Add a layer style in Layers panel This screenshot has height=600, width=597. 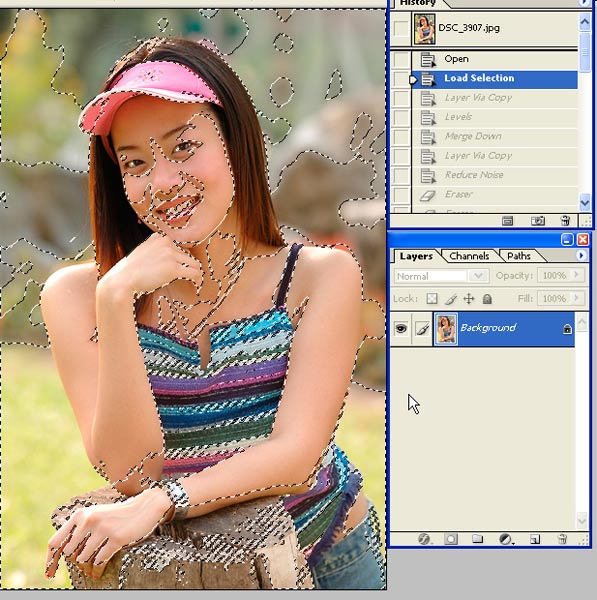pyautogui.click(x=424, y=539)
